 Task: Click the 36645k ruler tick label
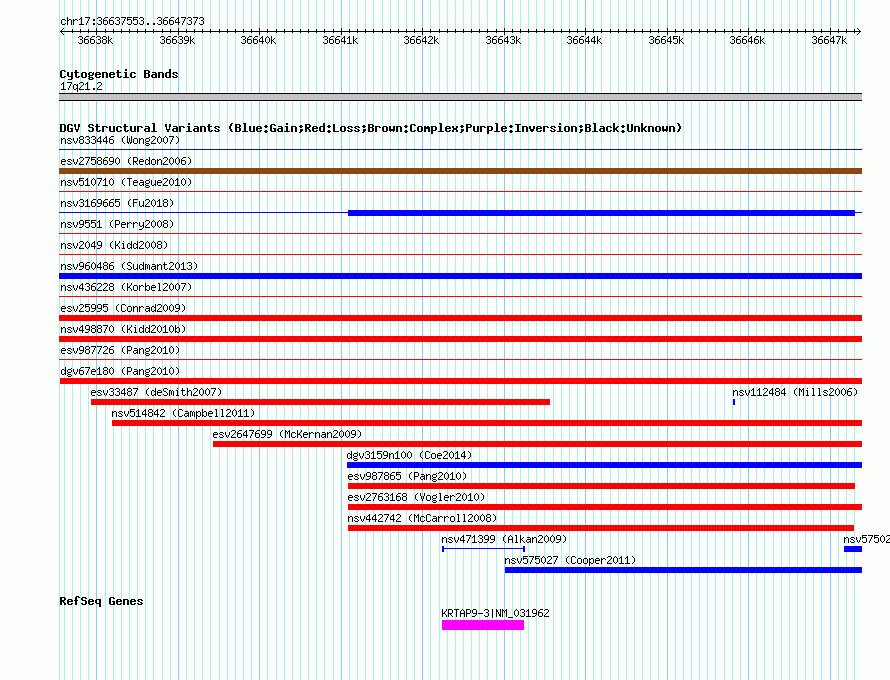tap(666, 40)
